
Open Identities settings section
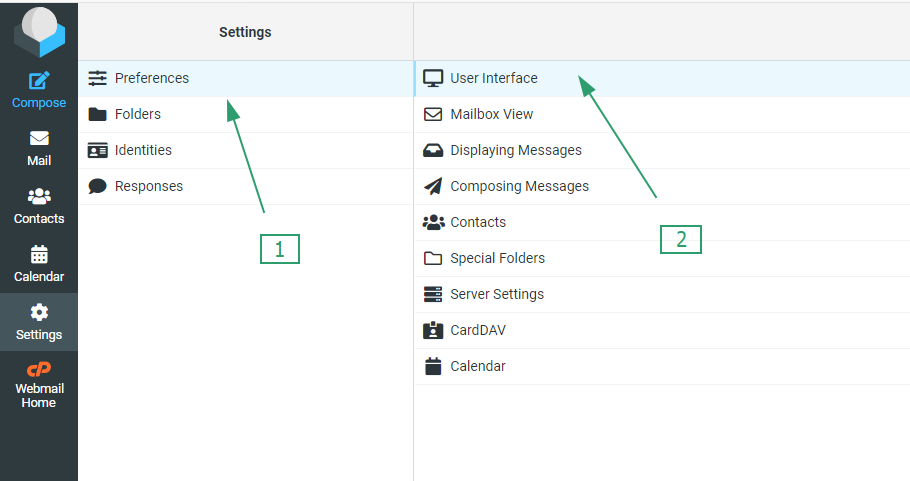pos(143,150)
